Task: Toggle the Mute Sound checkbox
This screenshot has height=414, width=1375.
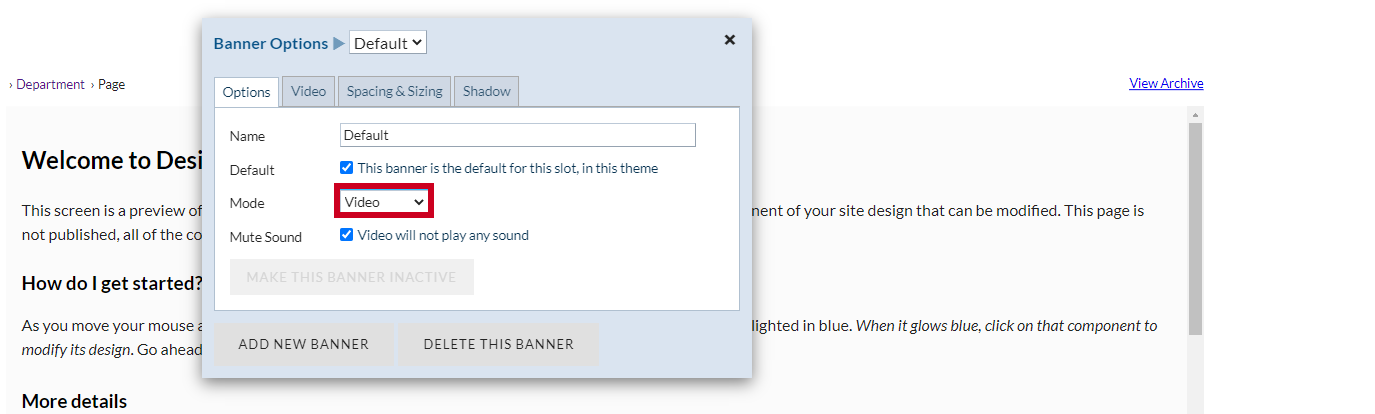Action: (x=347, y=235)
